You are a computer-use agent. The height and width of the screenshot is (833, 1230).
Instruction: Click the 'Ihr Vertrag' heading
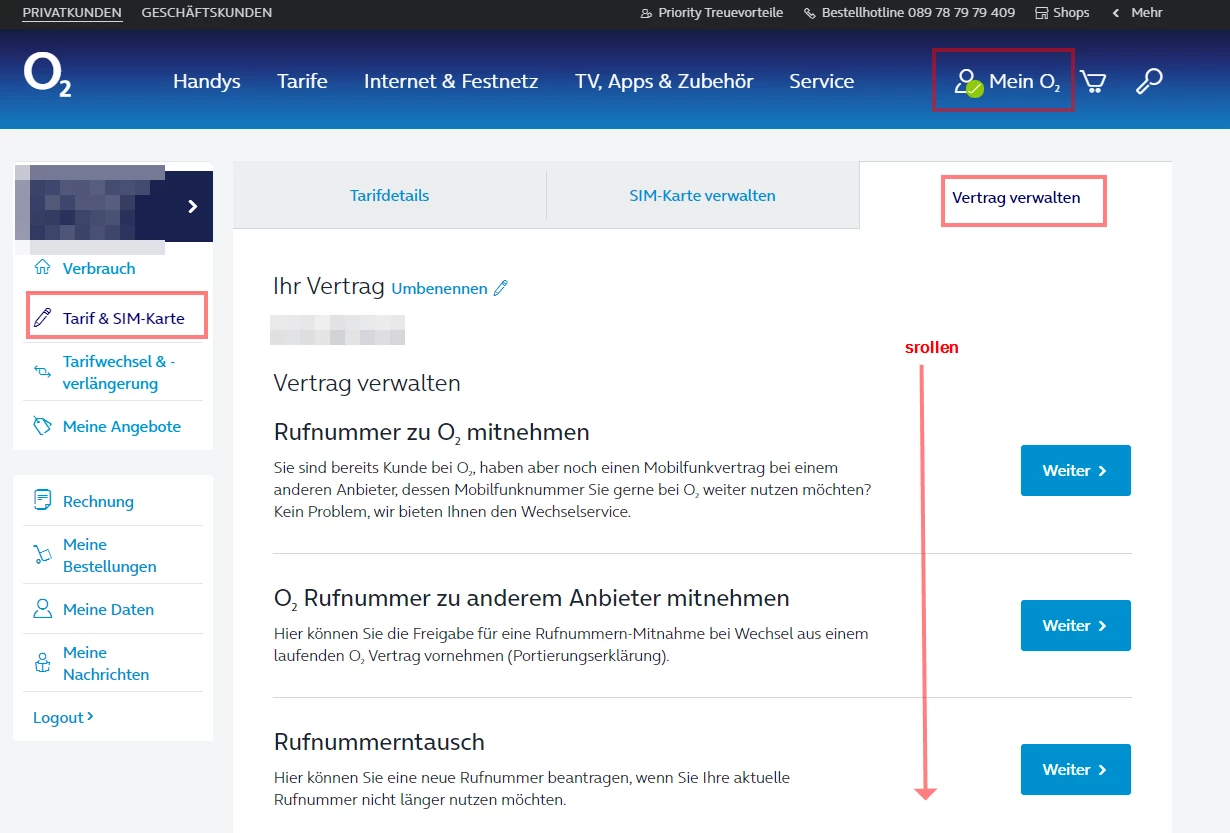tap(329, 286)
